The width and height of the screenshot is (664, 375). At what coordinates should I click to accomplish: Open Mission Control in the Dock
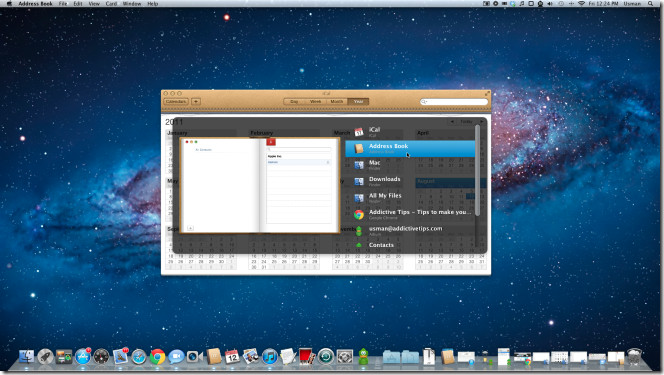pos(64,357)
